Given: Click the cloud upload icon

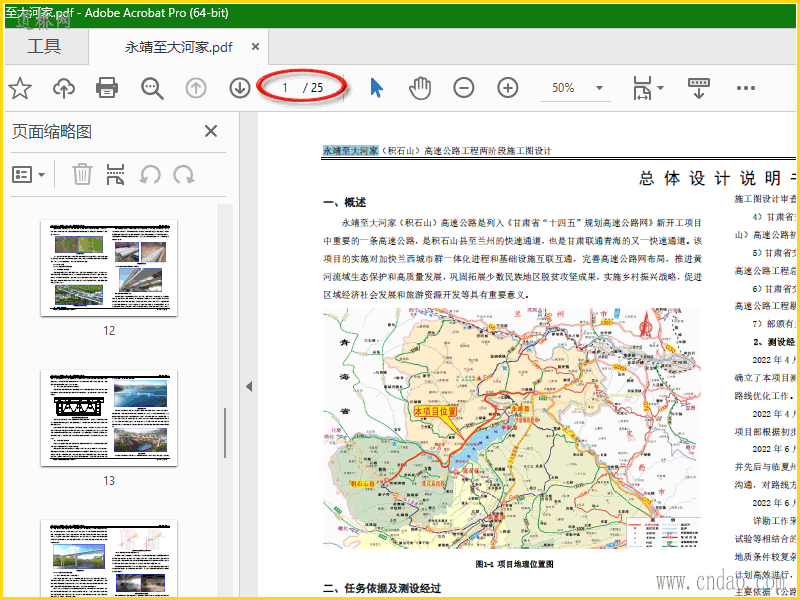Looking at the screenshot, I should (64, 88).
